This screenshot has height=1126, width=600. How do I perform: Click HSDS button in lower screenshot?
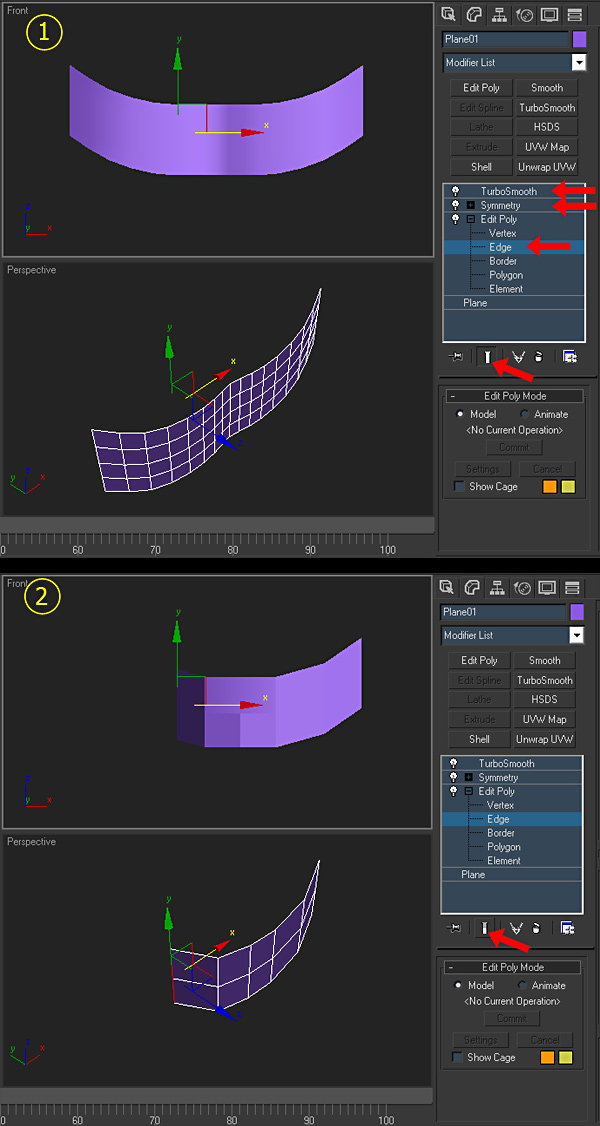(545, 699)
